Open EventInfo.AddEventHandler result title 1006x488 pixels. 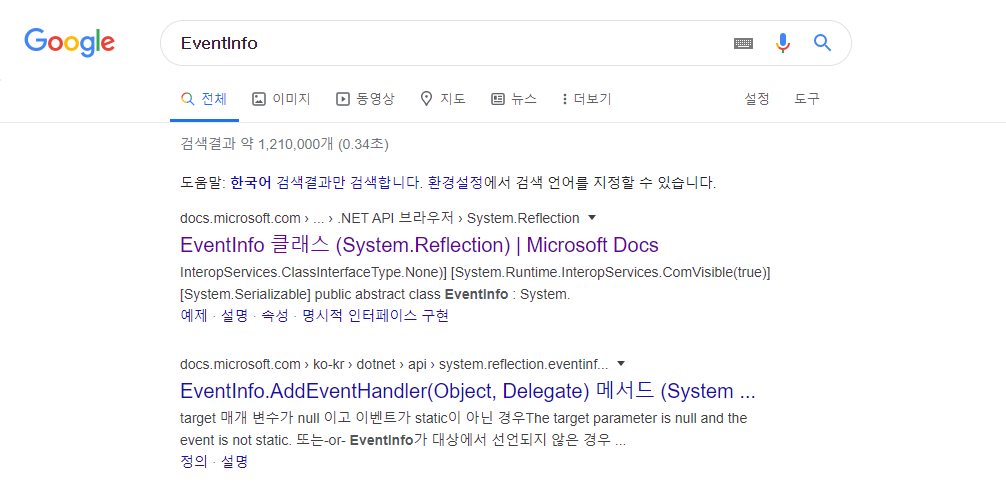[468, 391]
